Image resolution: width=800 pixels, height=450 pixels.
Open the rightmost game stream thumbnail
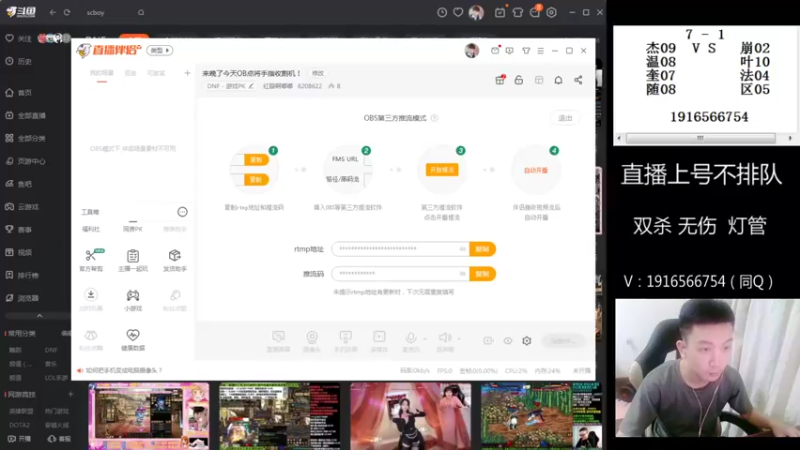tap(541, 416)
